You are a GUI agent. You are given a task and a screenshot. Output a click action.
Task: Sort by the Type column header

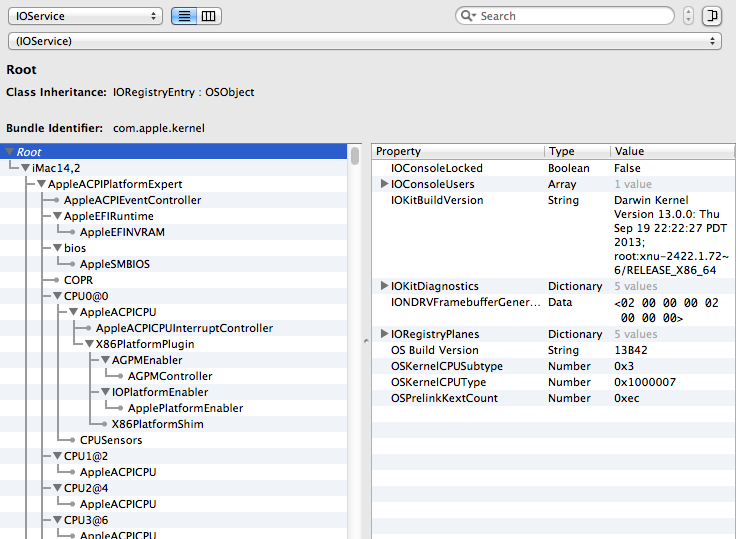click(x=575, y=151)
